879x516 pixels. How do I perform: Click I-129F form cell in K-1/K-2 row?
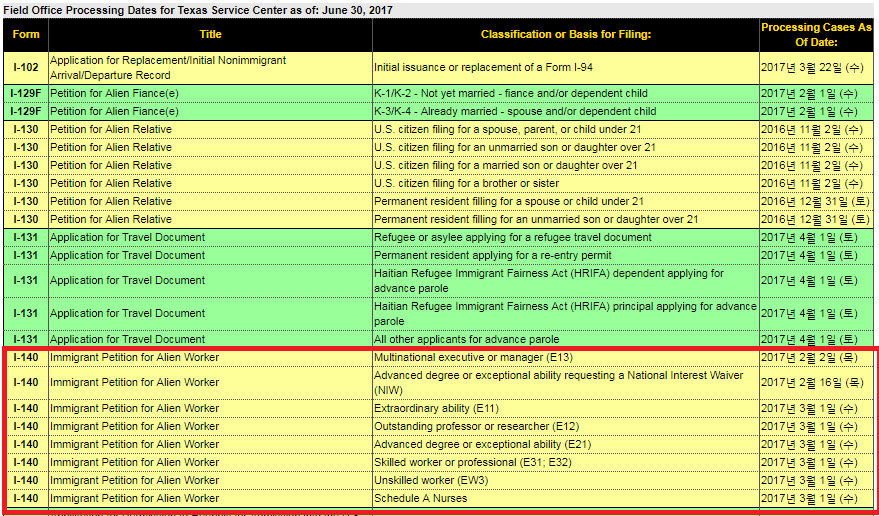26,93
